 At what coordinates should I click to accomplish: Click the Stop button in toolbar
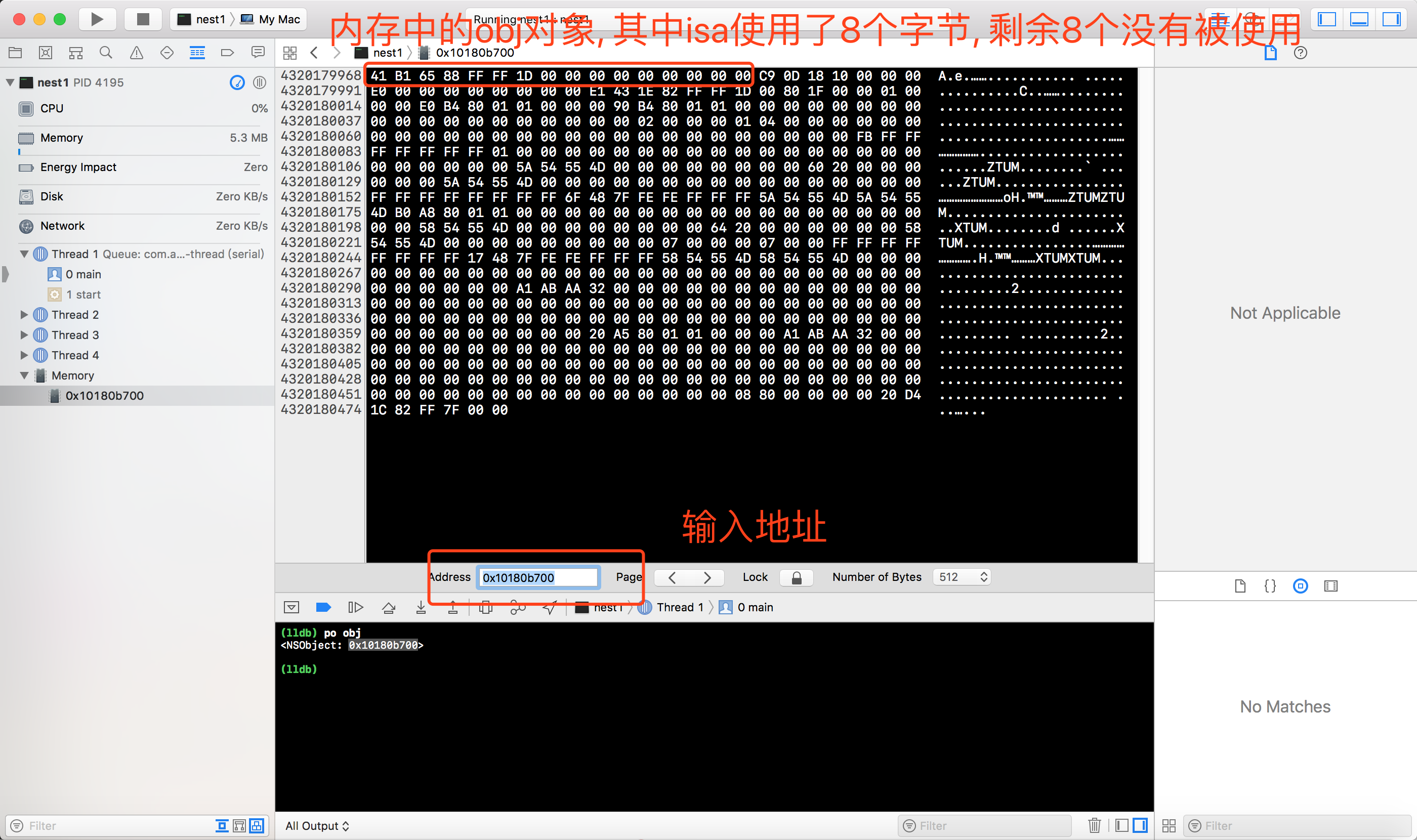click(143, 19)
